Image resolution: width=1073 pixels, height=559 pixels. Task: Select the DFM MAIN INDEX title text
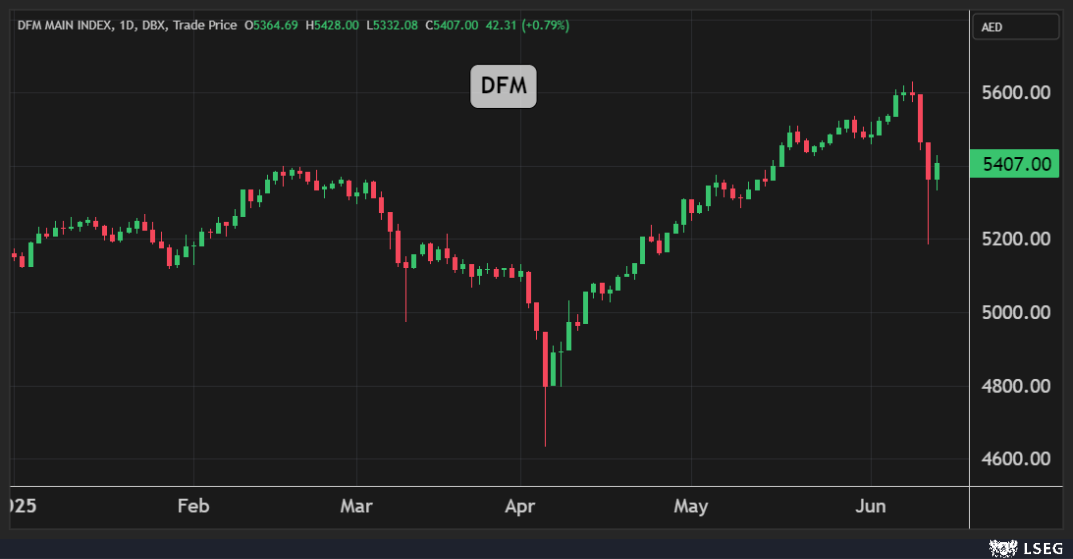[65, 25]
